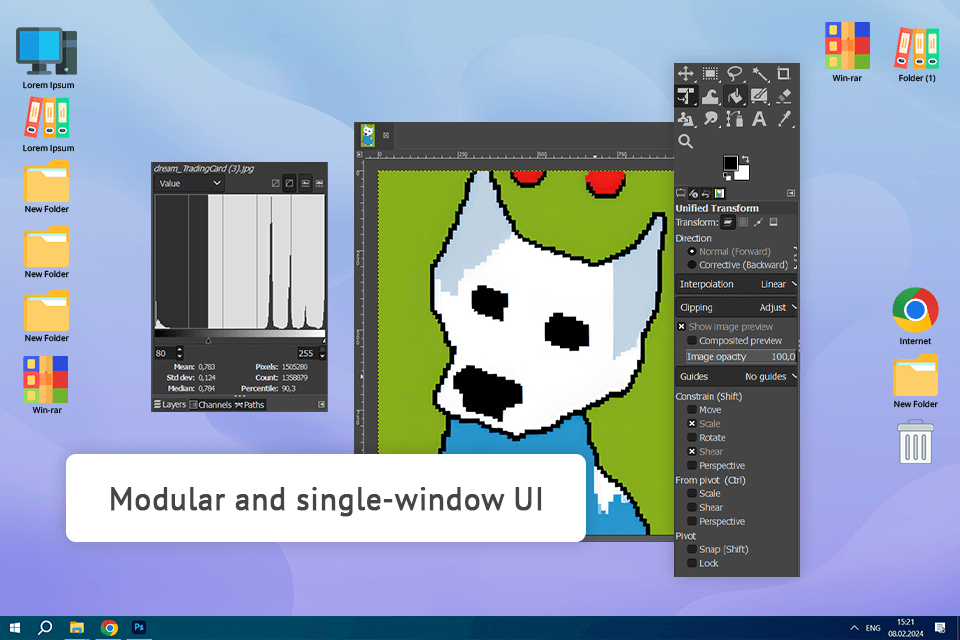Click the histogram lower range field 80

pos(164,353)
